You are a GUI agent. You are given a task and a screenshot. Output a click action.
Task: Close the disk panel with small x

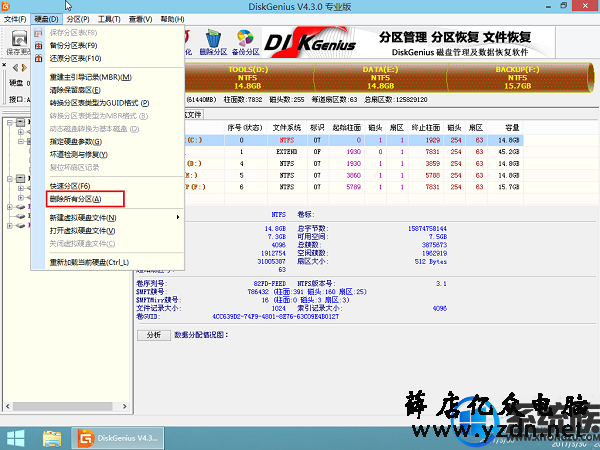(x=4, y=65)
